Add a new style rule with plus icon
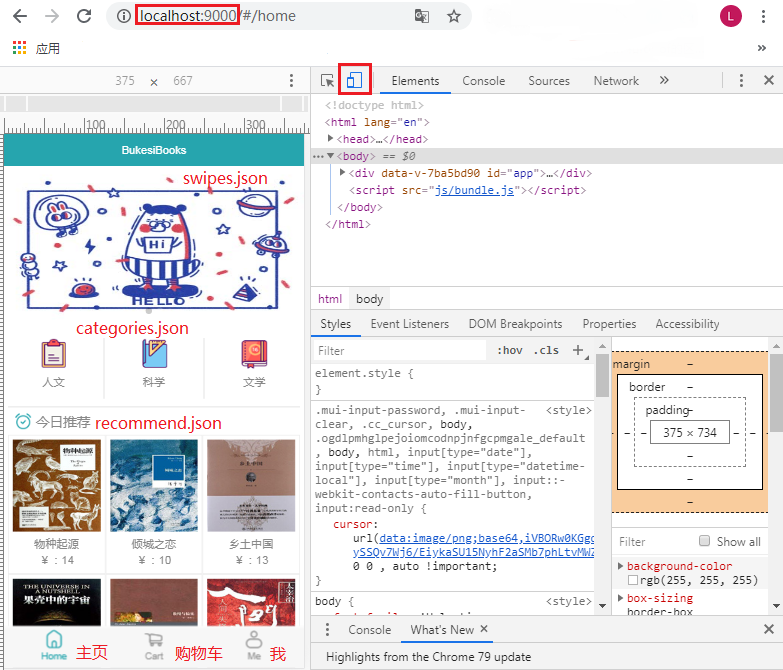 coord(578,350)
